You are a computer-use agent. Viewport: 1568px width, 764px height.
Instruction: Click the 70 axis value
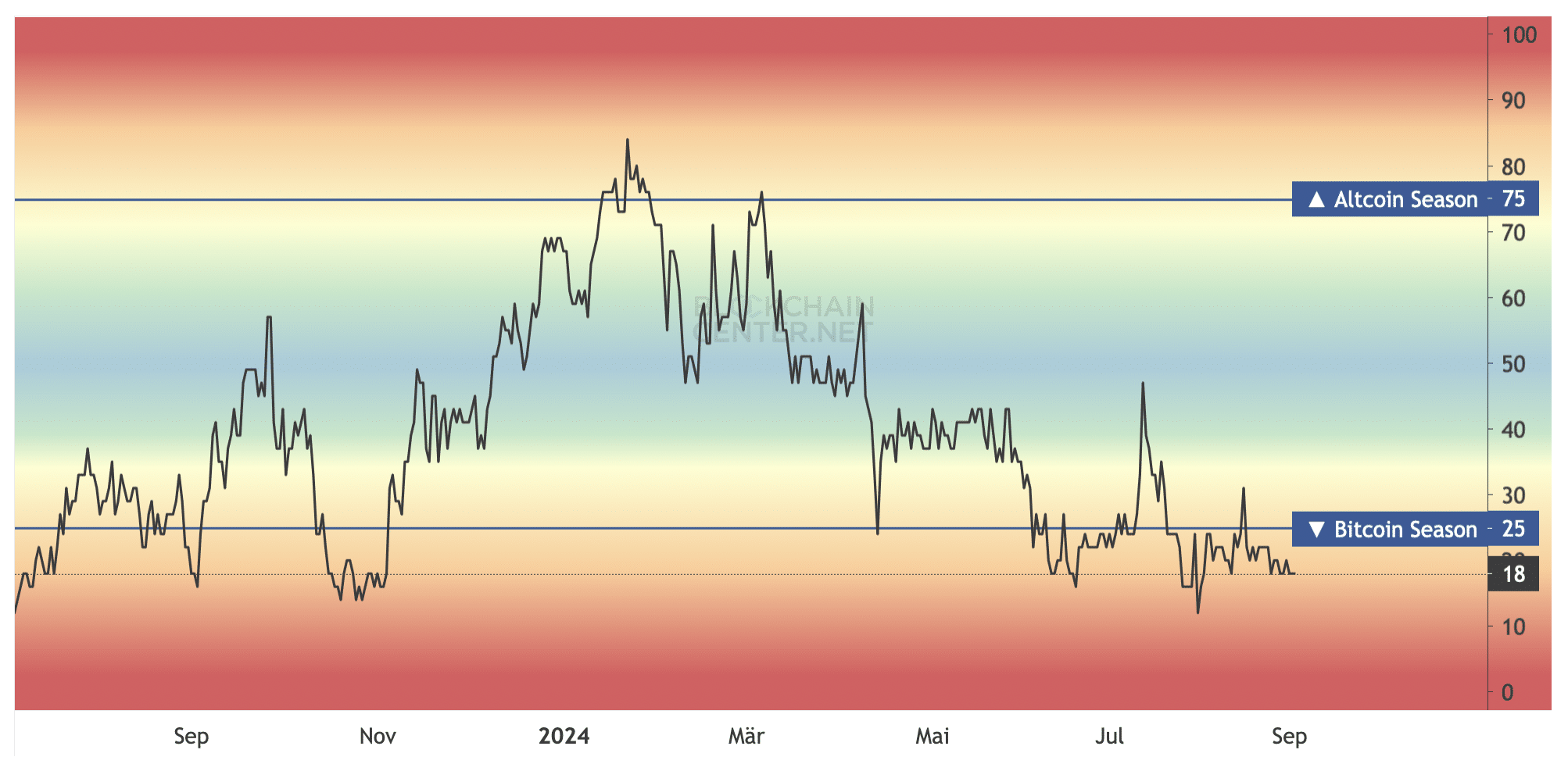(x=1513, y=232)
